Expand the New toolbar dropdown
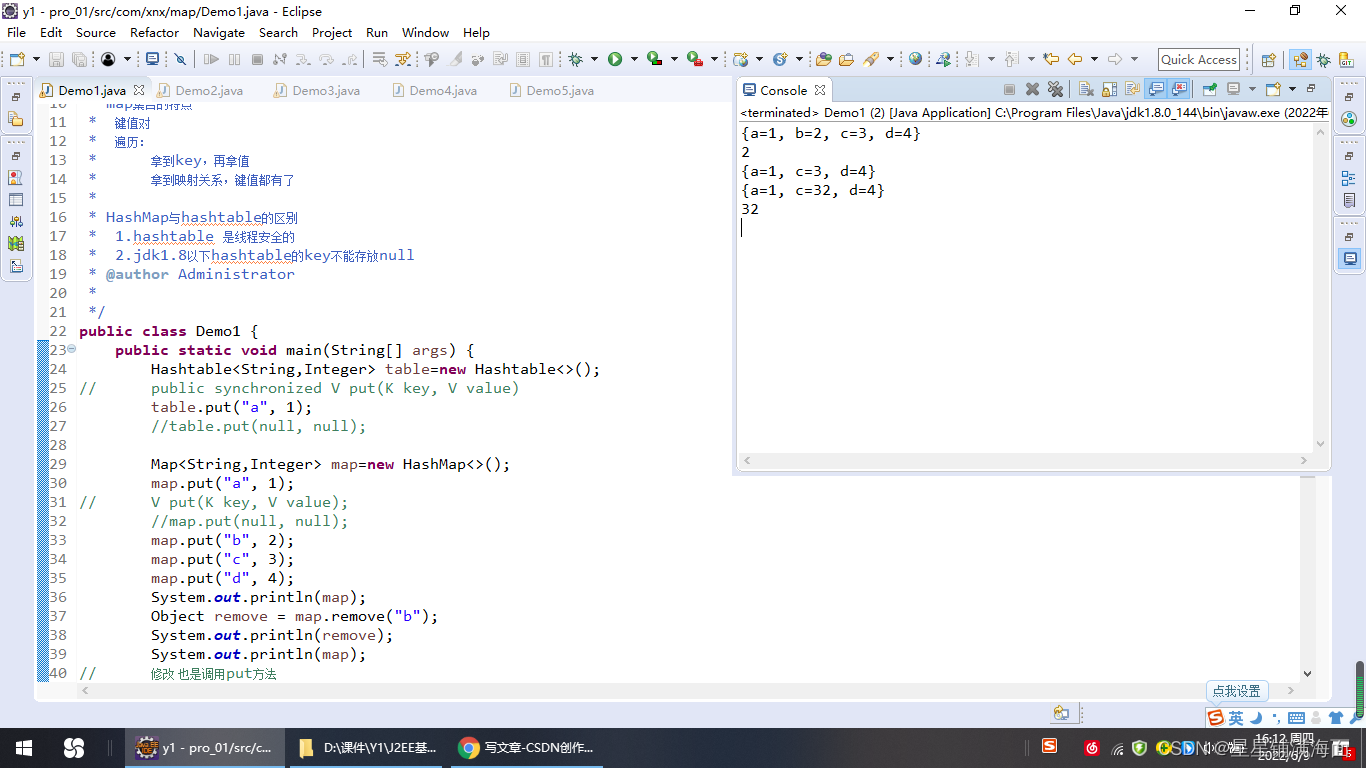 (35, 60)
